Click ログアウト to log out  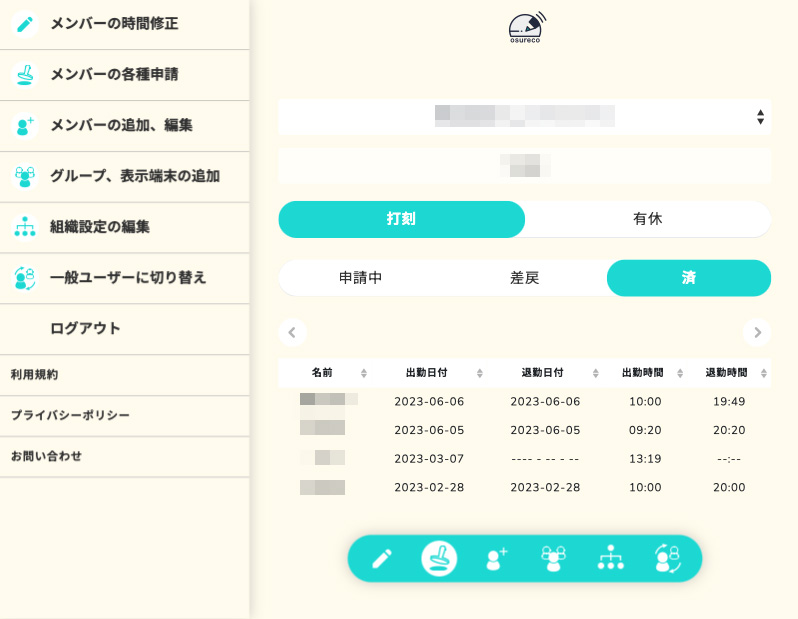(85, 329)
